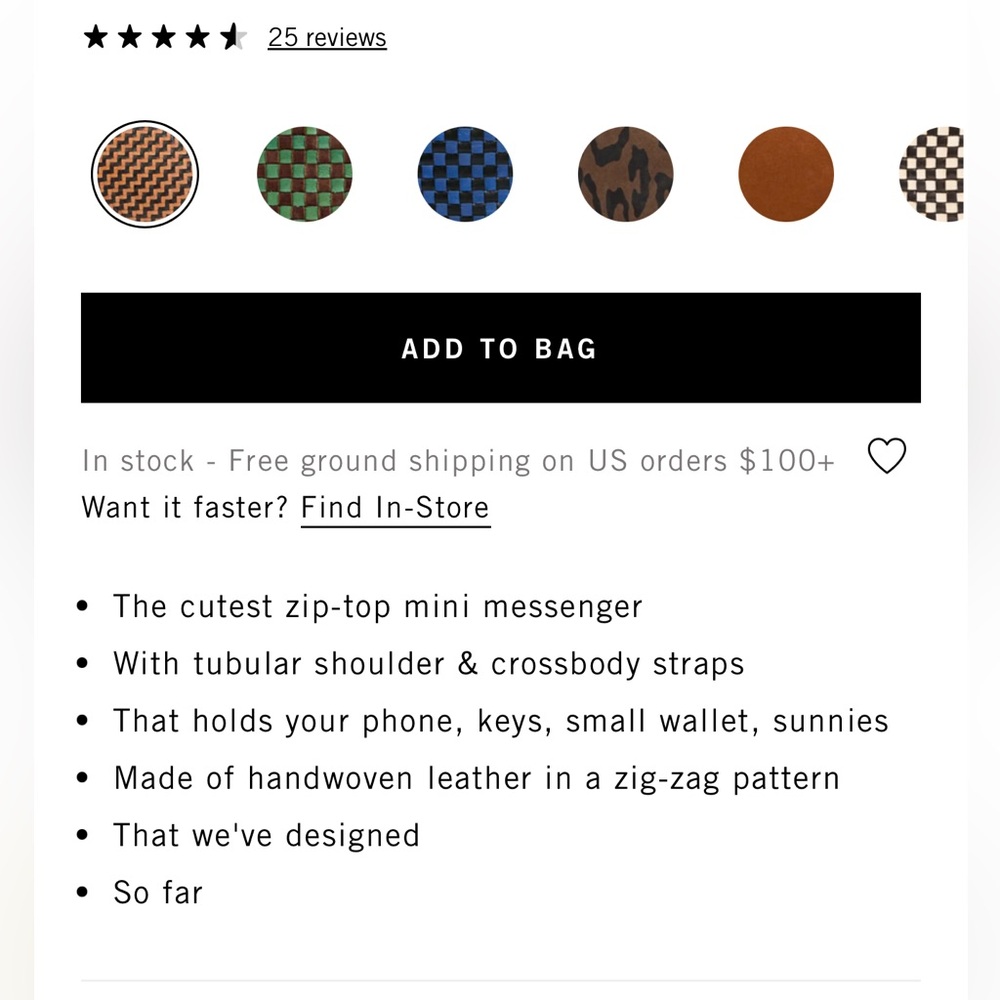Click the free ground shipping notice
This screenshot has height=1000, width=1000.
tap(458, 461)
